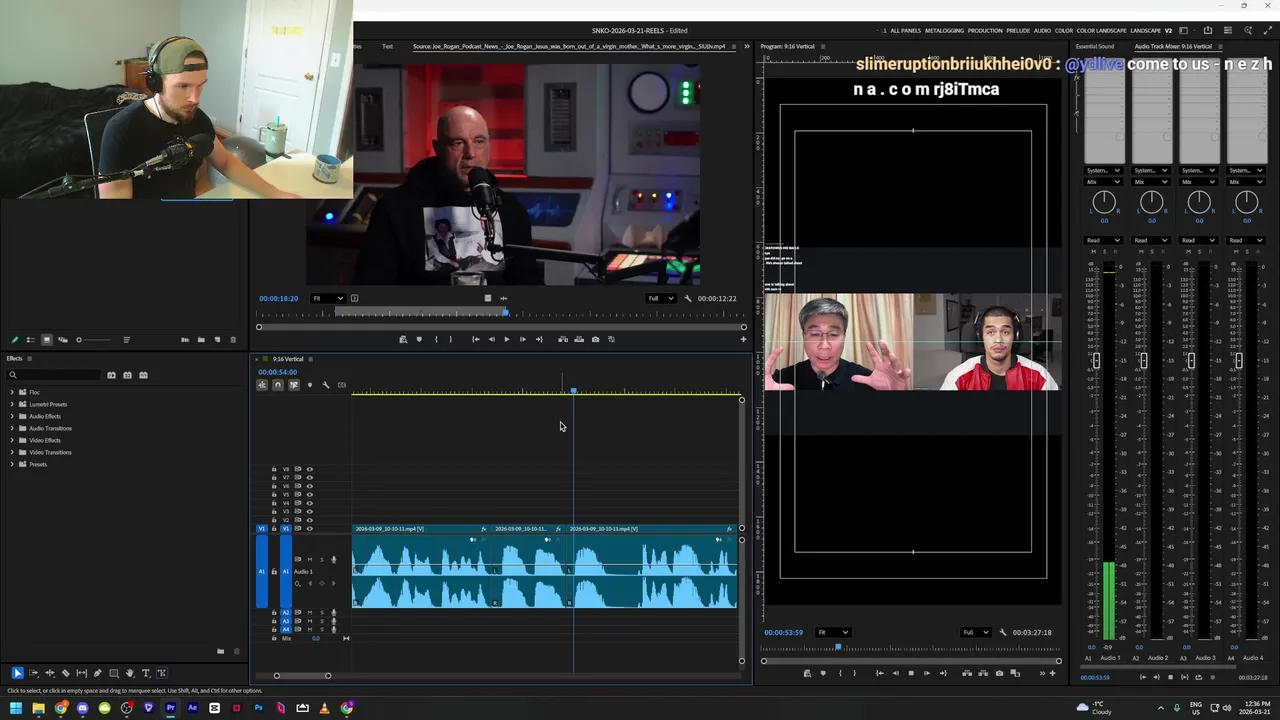
Task: Solo the Audio 1 track
Action: [x=322, y=559]
